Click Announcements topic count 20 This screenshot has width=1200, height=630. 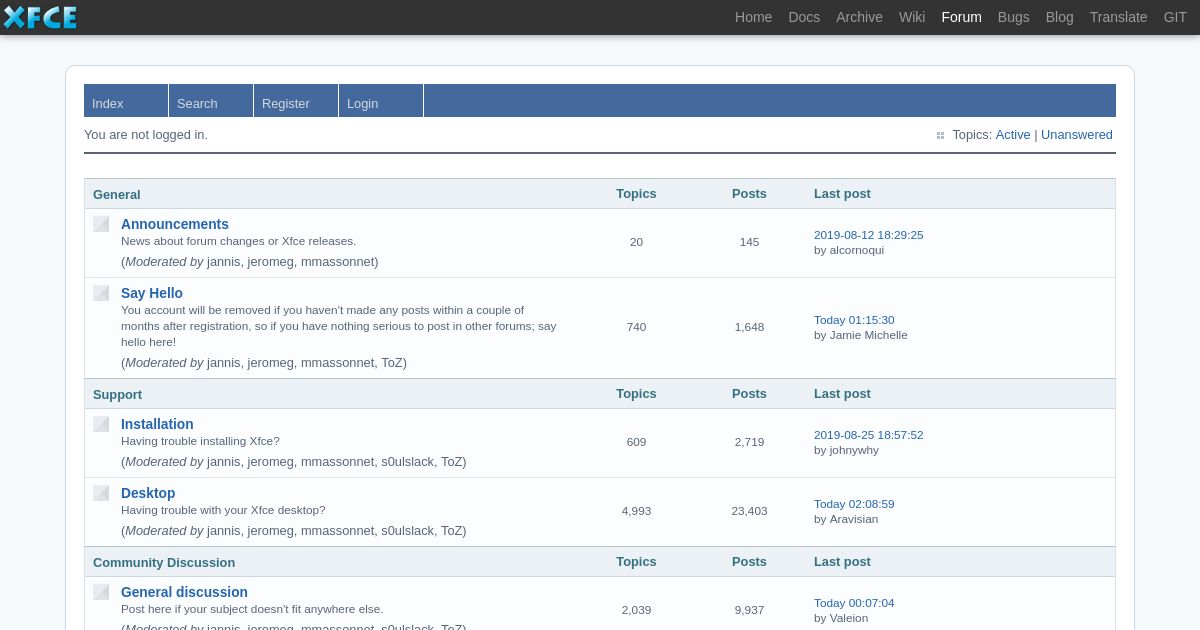[x=636, y=242]
